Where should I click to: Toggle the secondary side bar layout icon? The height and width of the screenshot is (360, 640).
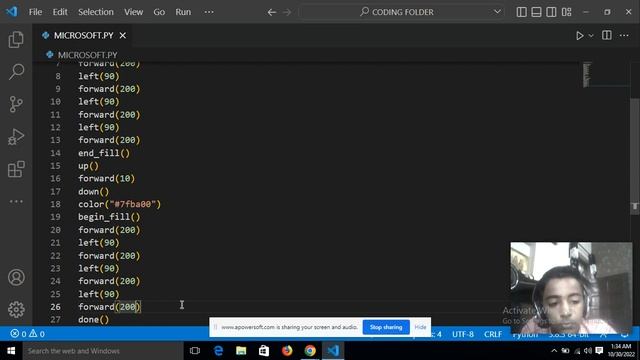tap(551, 12)
